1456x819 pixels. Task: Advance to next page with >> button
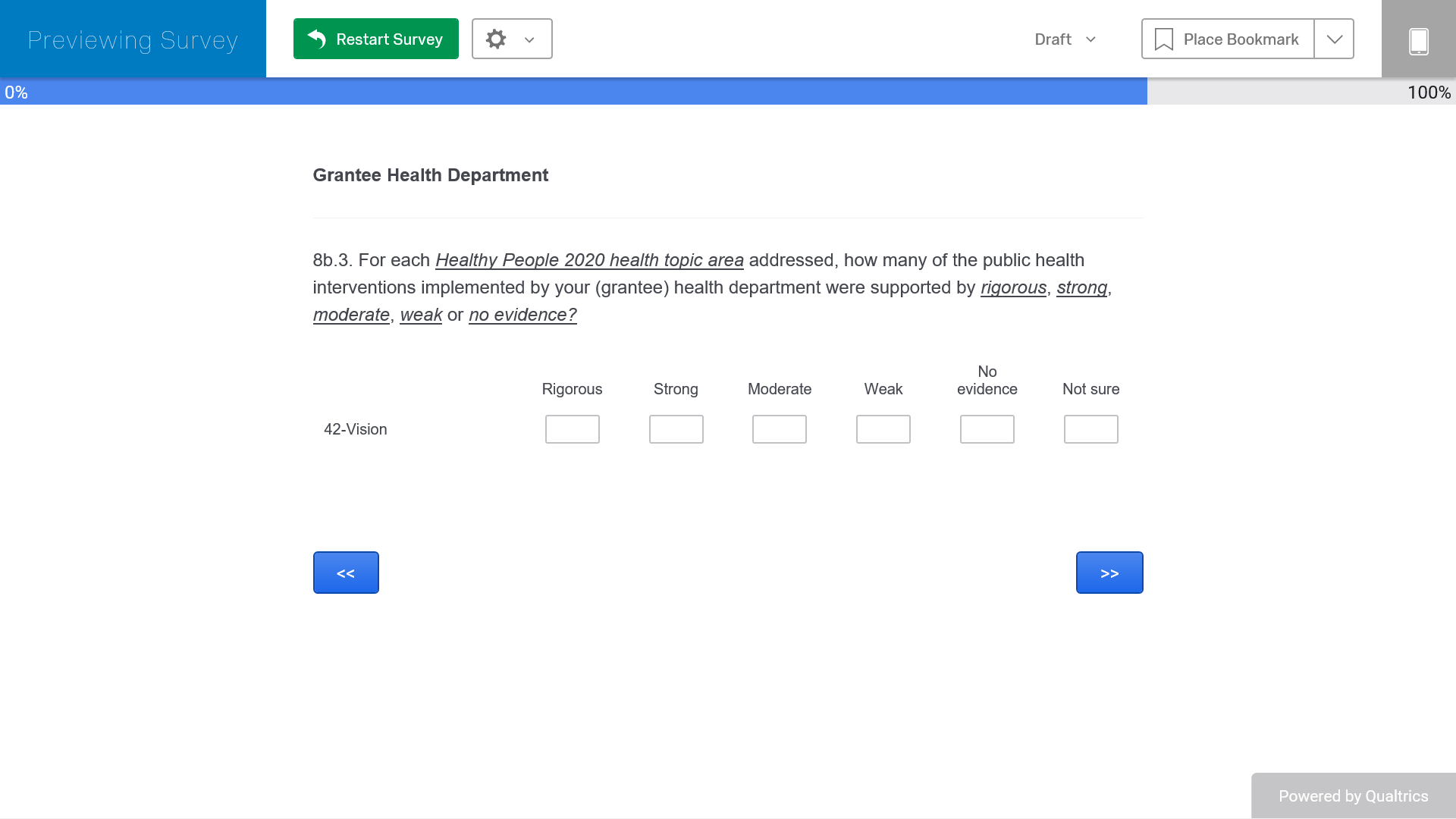tap(1109, 573)
